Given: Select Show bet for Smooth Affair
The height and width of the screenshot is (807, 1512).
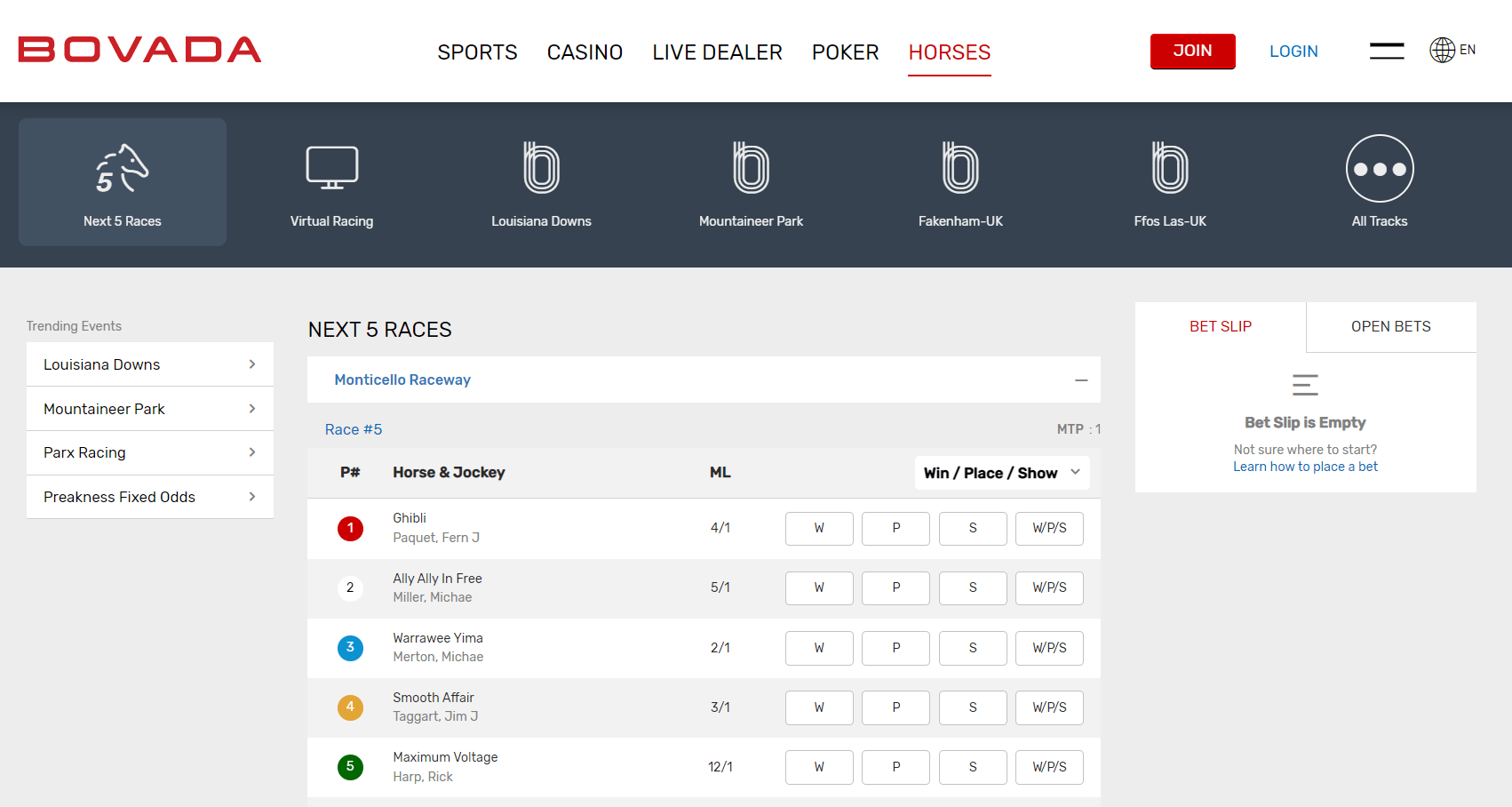Looking at the screenshot, I should [x=973, y=707].
